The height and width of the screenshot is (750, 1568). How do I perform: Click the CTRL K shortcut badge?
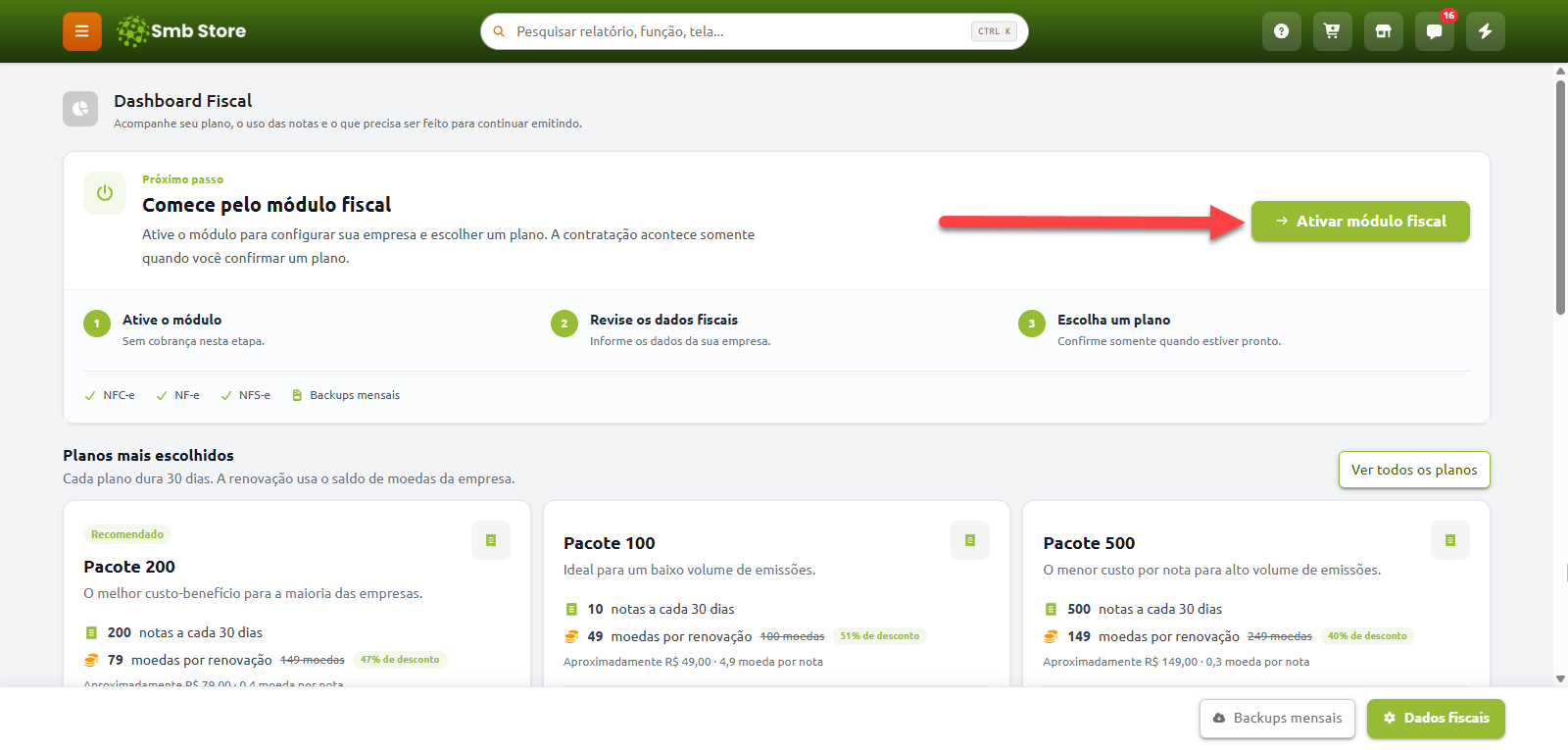994,31
